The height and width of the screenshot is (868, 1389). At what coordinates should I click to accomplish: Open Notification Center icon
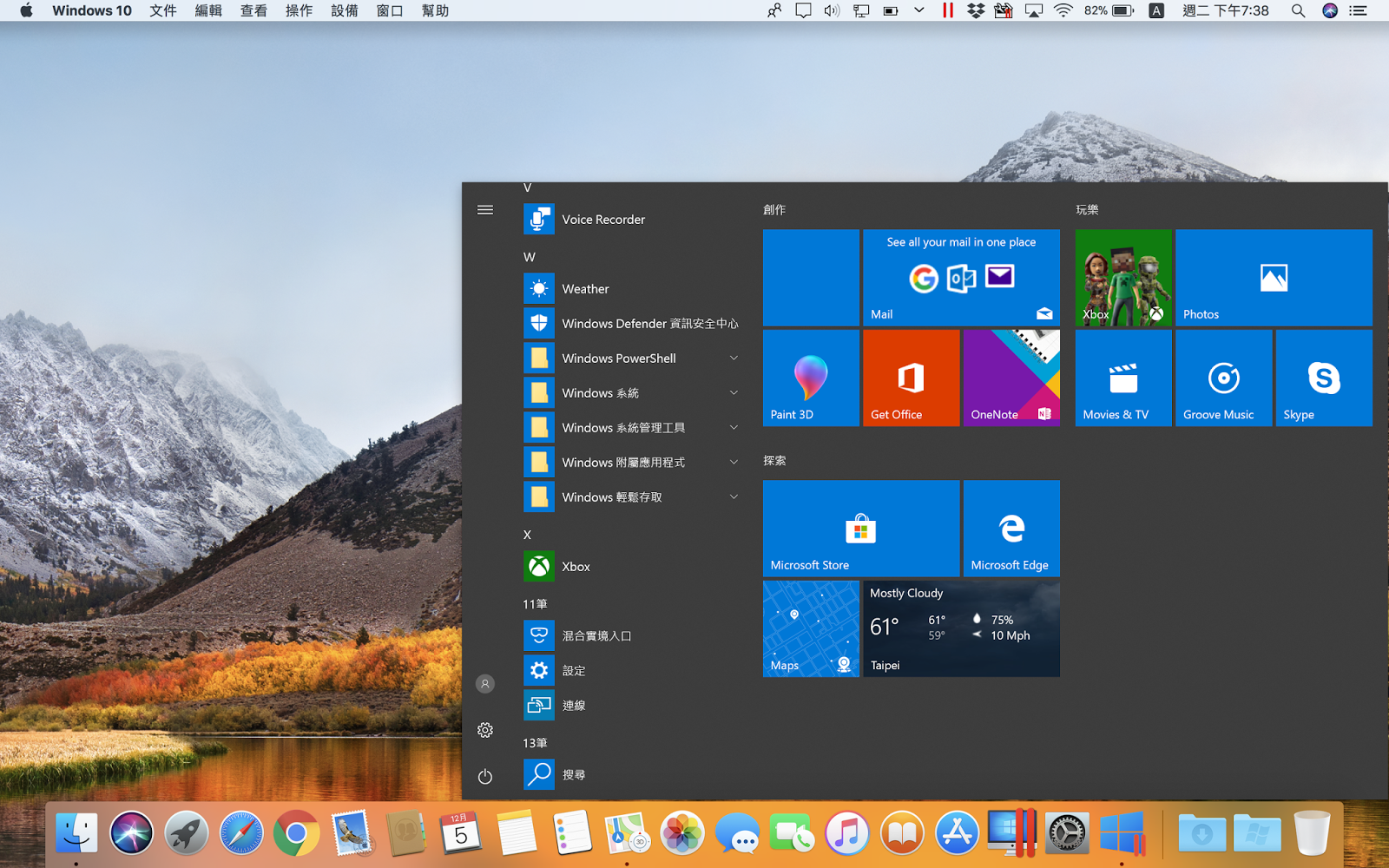coord(1359,10)
